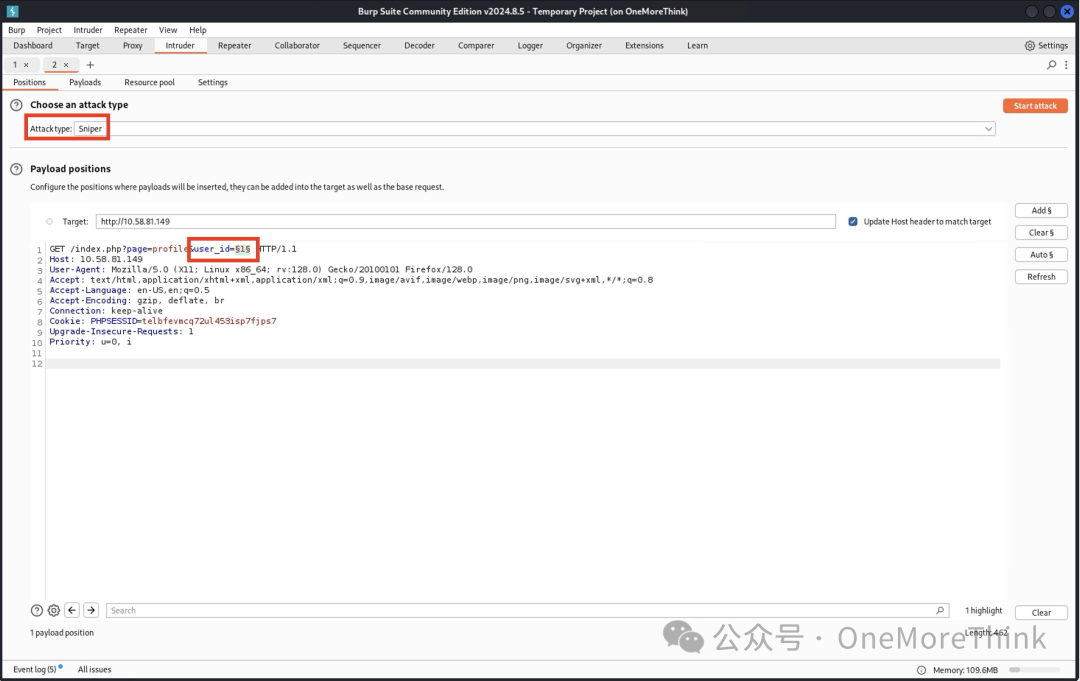The image size is (1080, 681).
Task: Switch to the Proxy tab
Action: (x=133, y=45)
